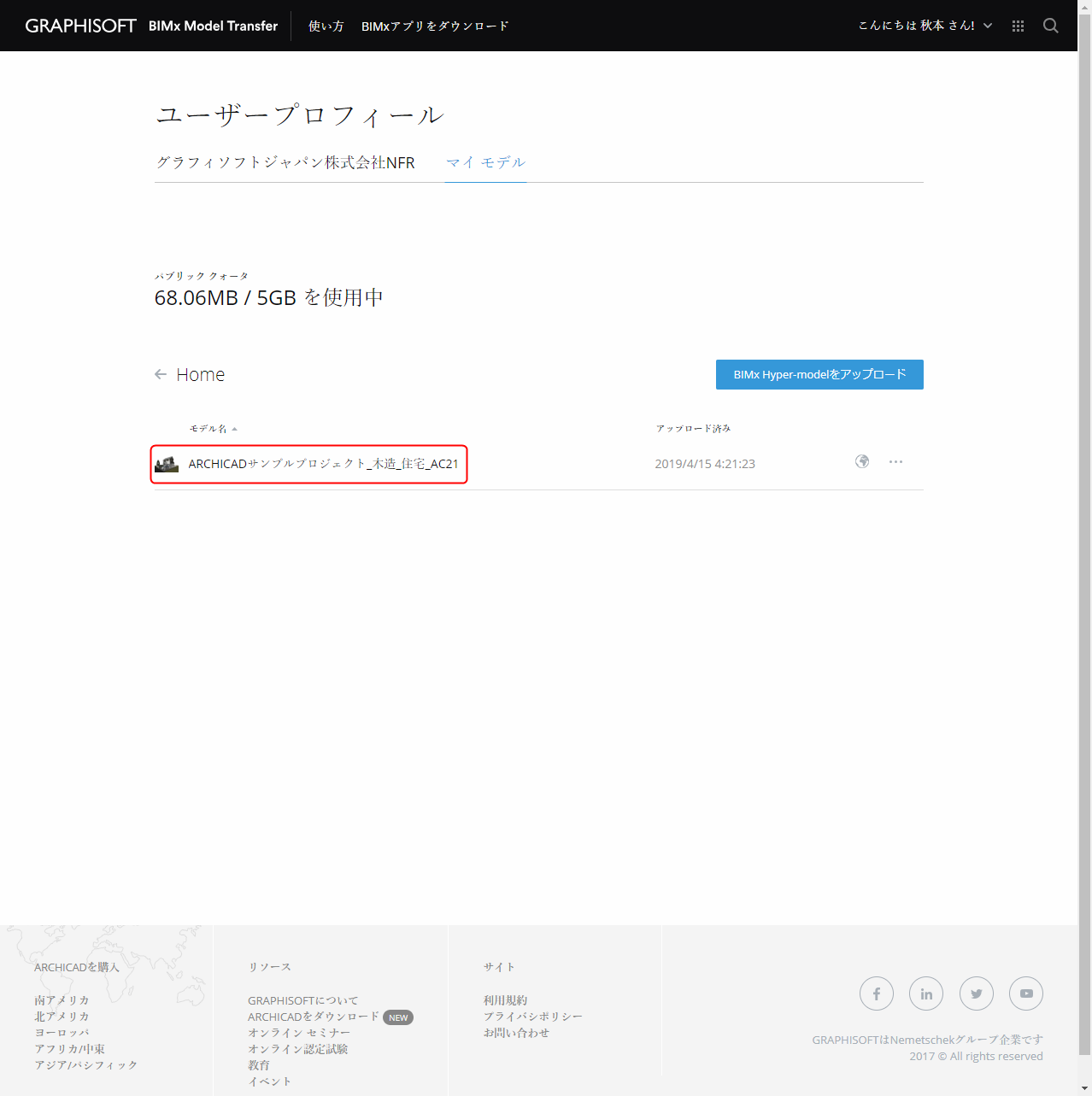Viewport: 1092px width, 1096px height.
Task: Open the 使い方 menu item
Action: (x=326, y=26)
